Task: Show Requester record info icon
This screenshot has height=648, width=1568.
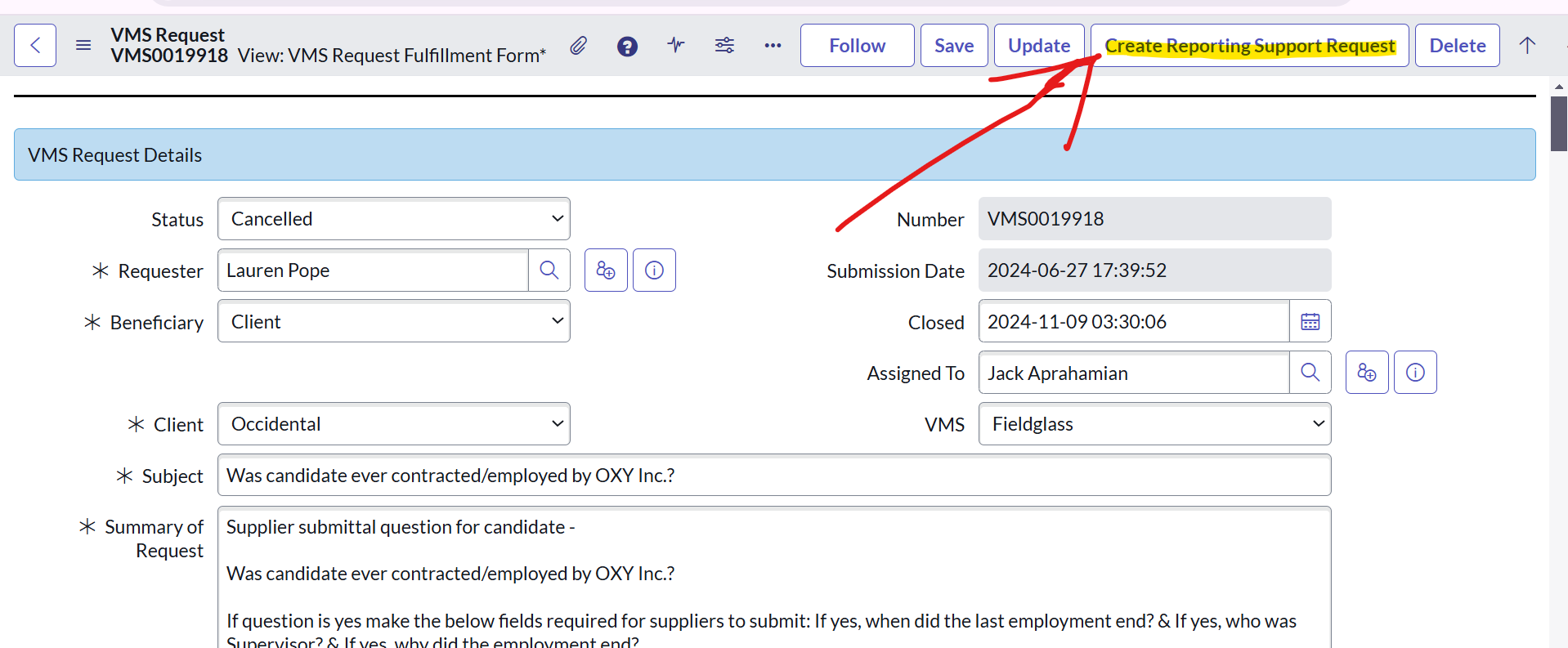Action: coord(654,270)
